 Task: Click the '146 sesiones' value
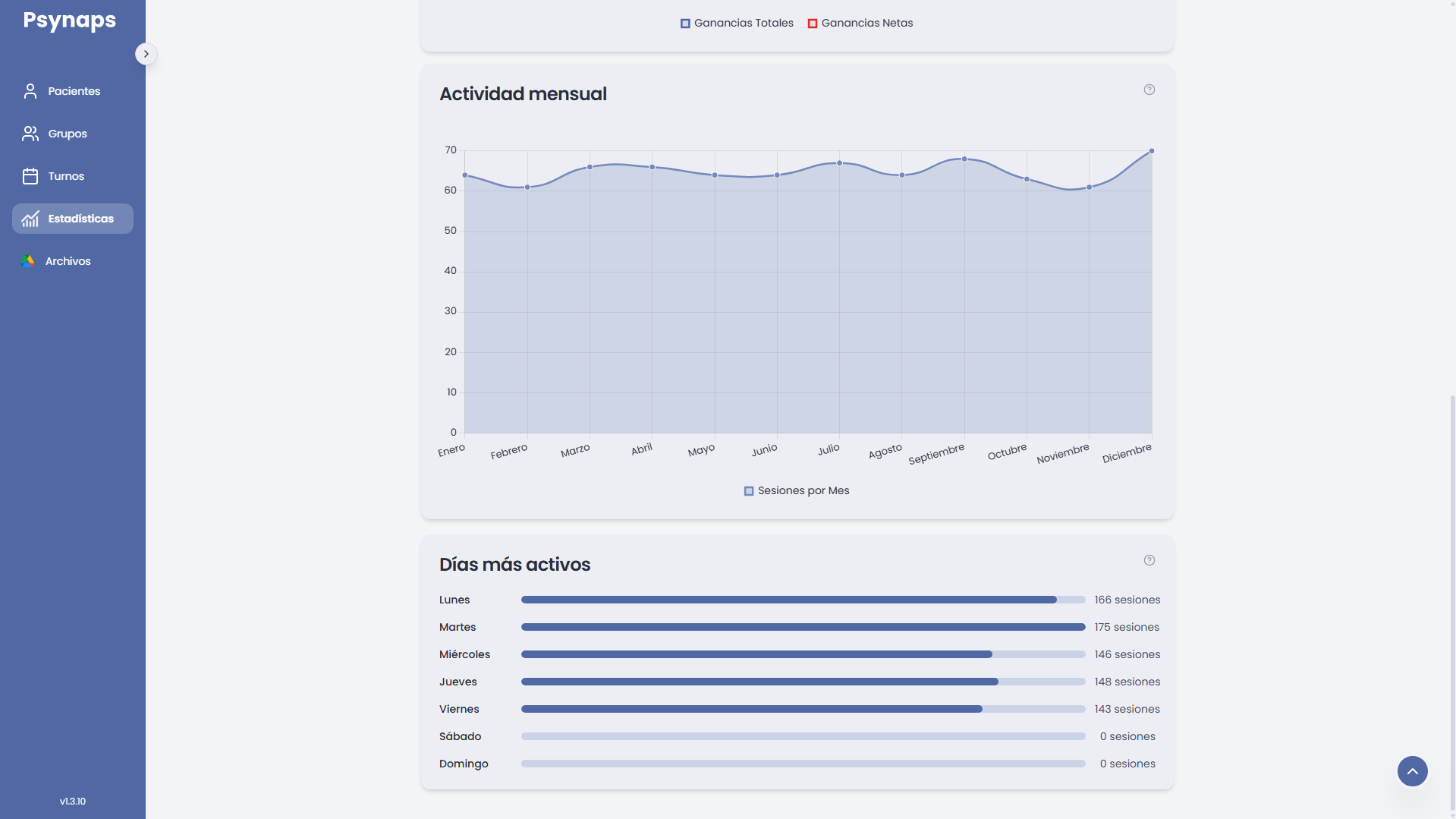(1127, 654)
